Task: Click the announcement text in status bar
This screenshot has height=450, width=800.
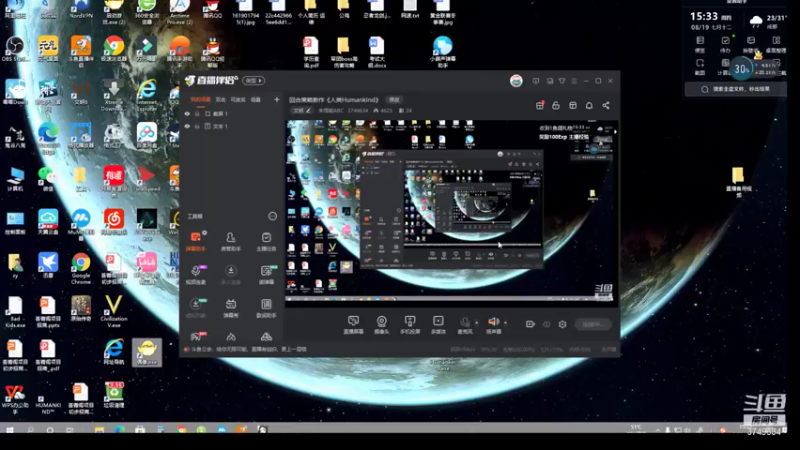Action: pos(248,349)
